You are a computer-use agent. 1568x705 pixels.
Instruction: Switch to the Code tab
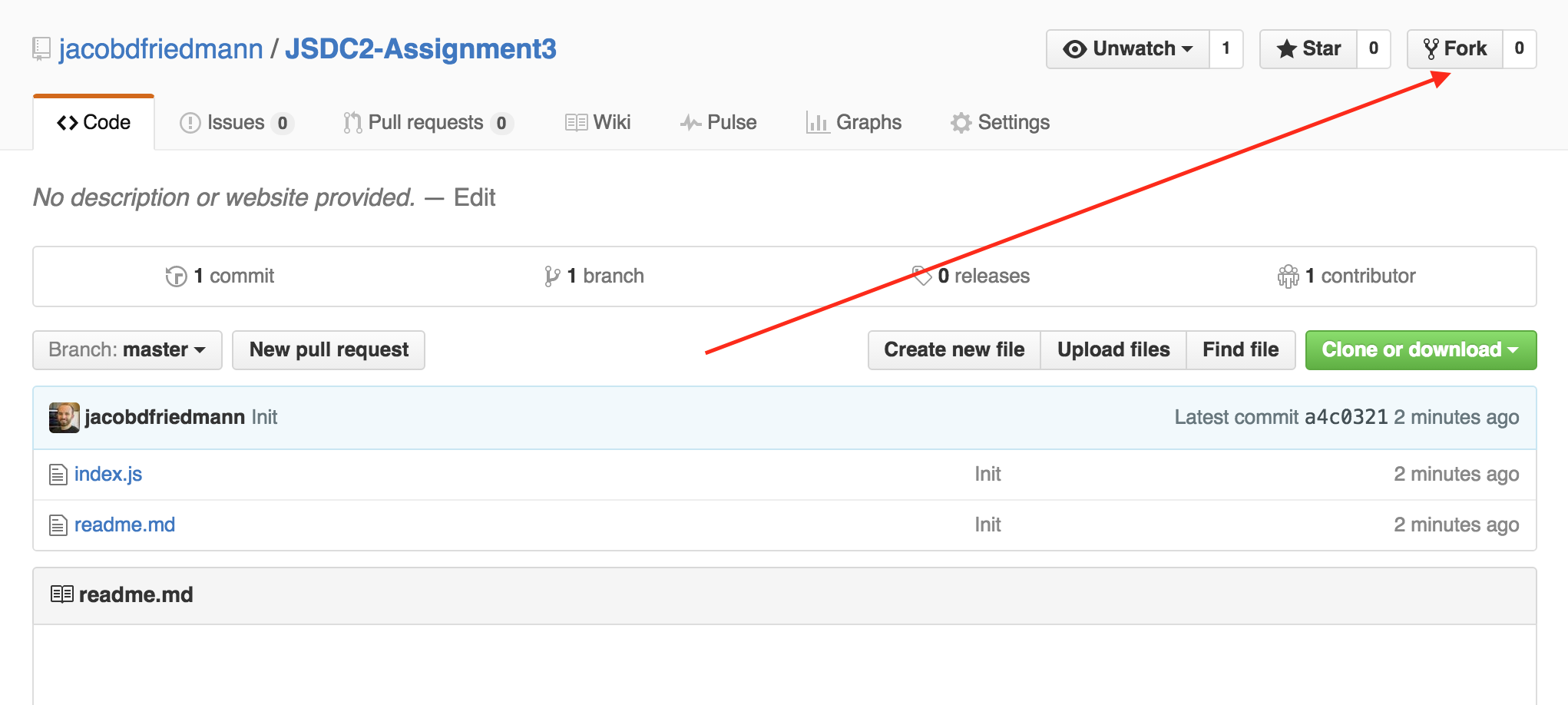94,123
